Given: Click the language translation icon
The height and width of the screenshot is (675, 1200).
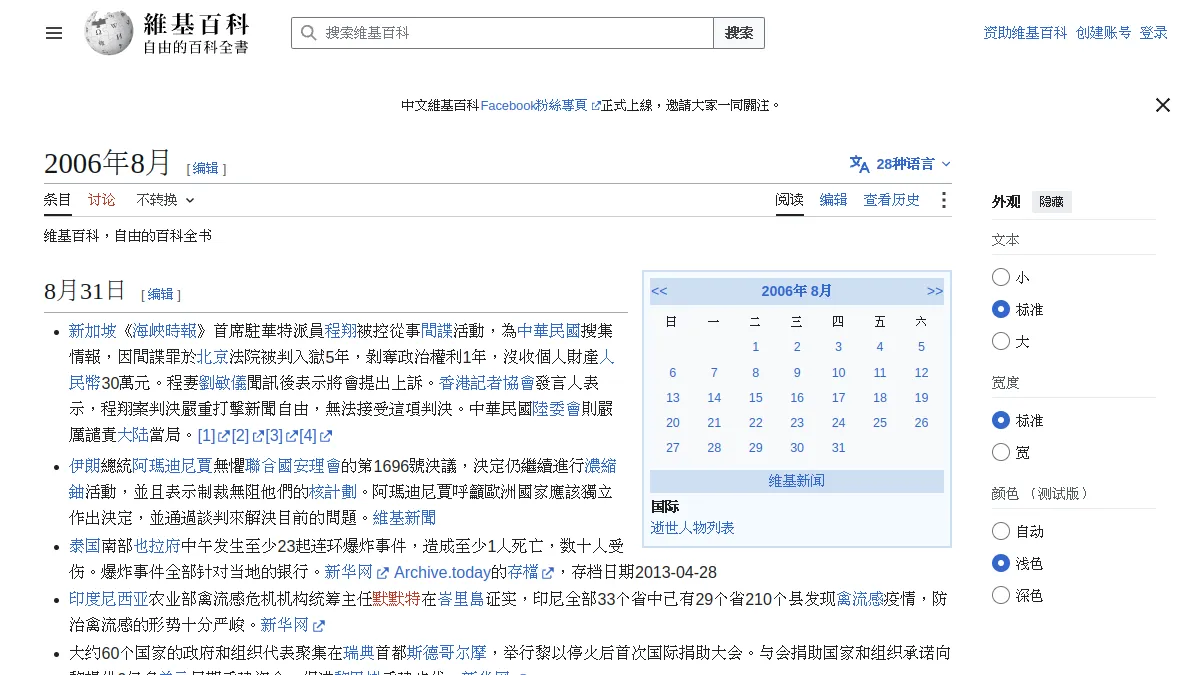Looking at the screenshot, I should point(859,164).
